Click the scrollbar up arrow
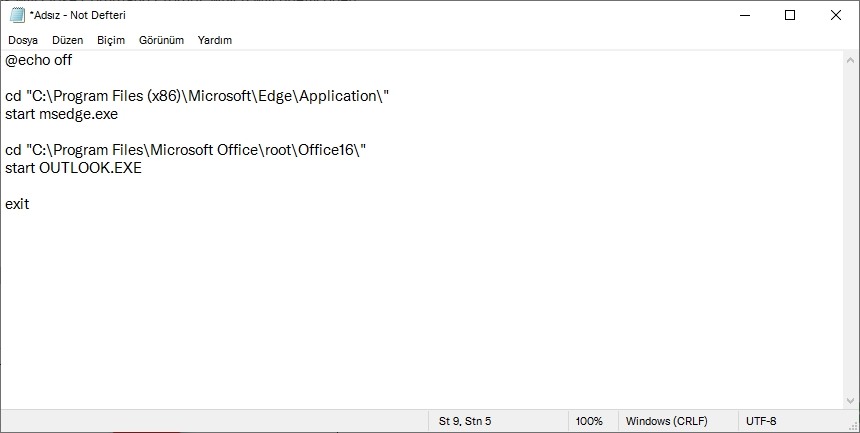The width and height of the screenshot is (860, 433). (x=851, y=60)
